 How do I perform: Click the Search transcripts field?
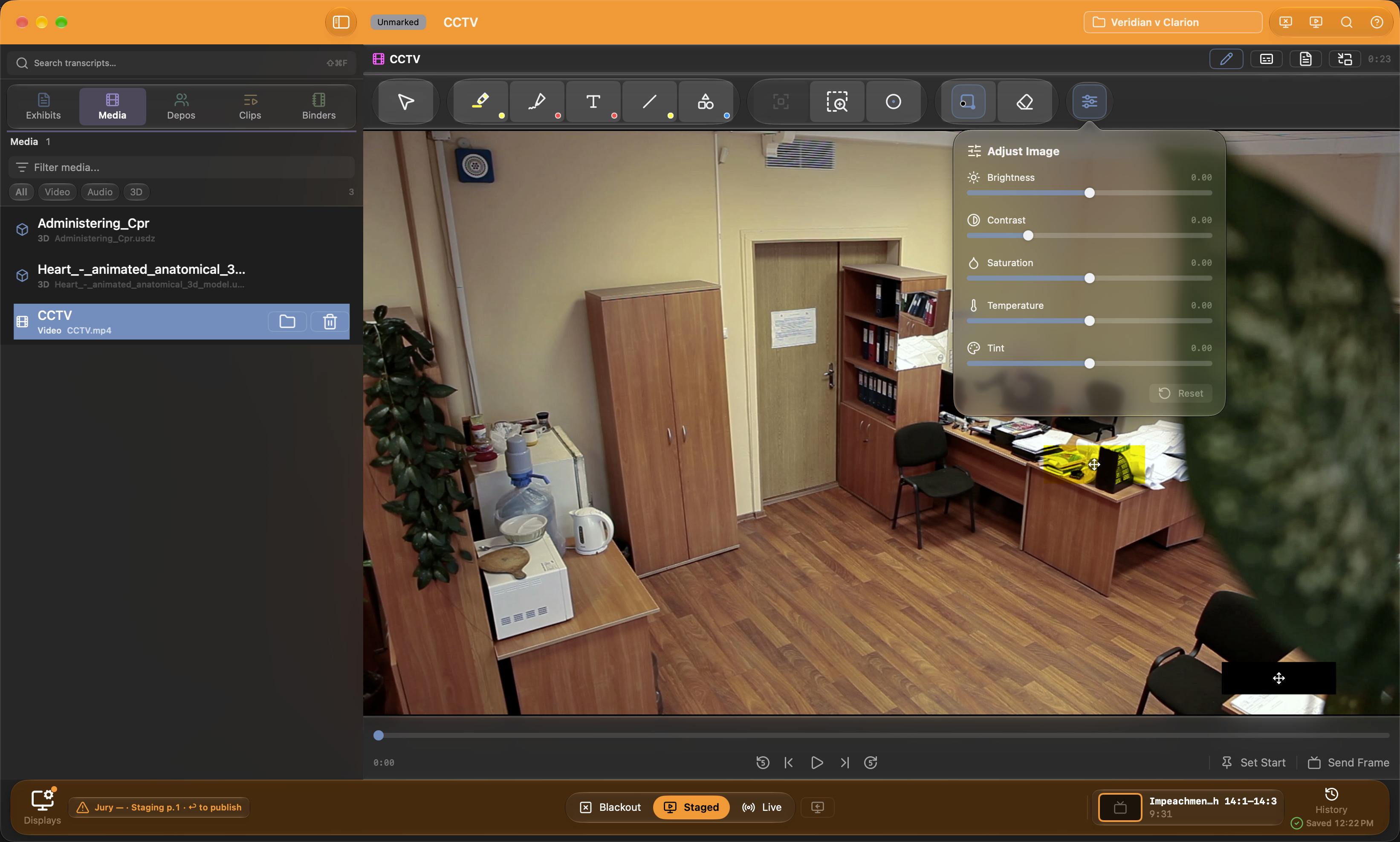[182, 63]
